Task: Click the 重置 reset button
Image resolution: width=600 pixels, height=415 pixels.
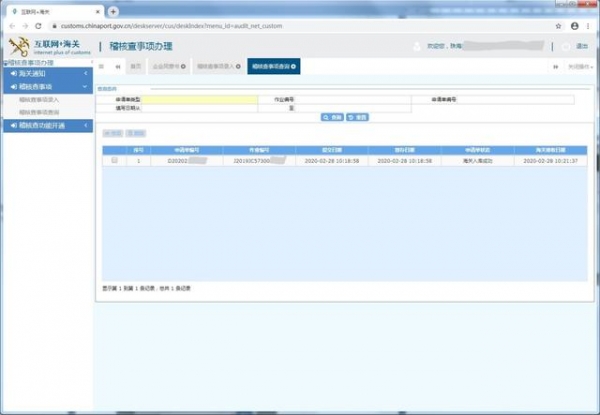Action: [357, 117]
